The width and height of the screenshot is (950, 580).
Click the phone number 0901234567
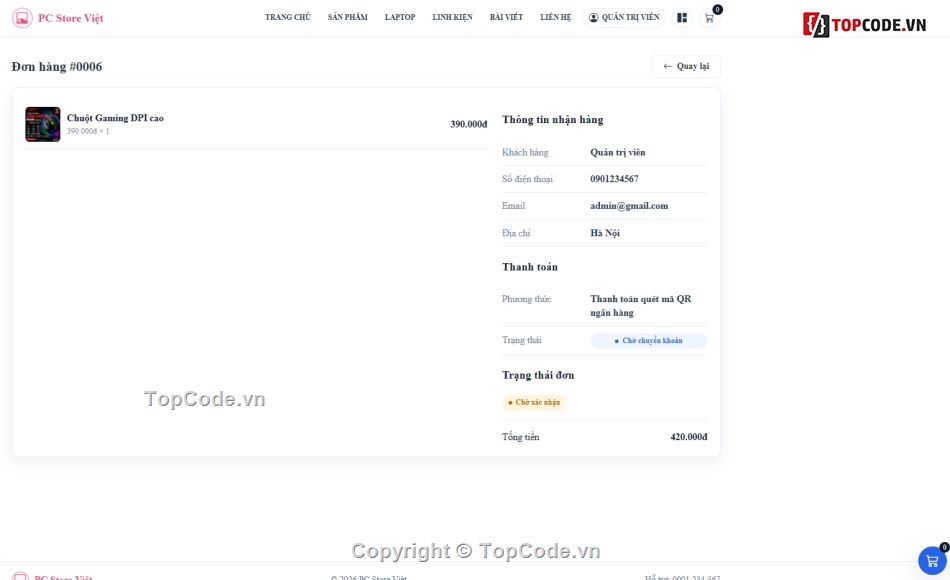coord(614,179)
